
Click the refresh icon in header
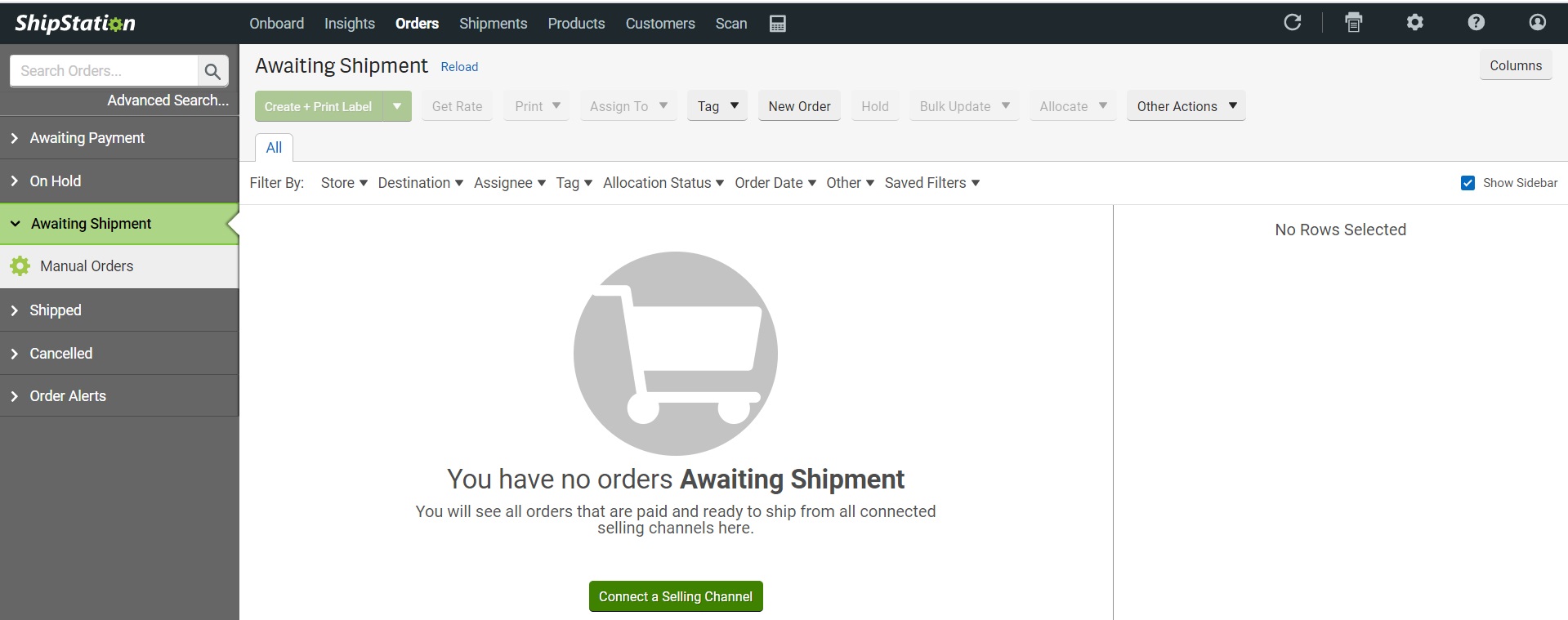(1292, 23)
